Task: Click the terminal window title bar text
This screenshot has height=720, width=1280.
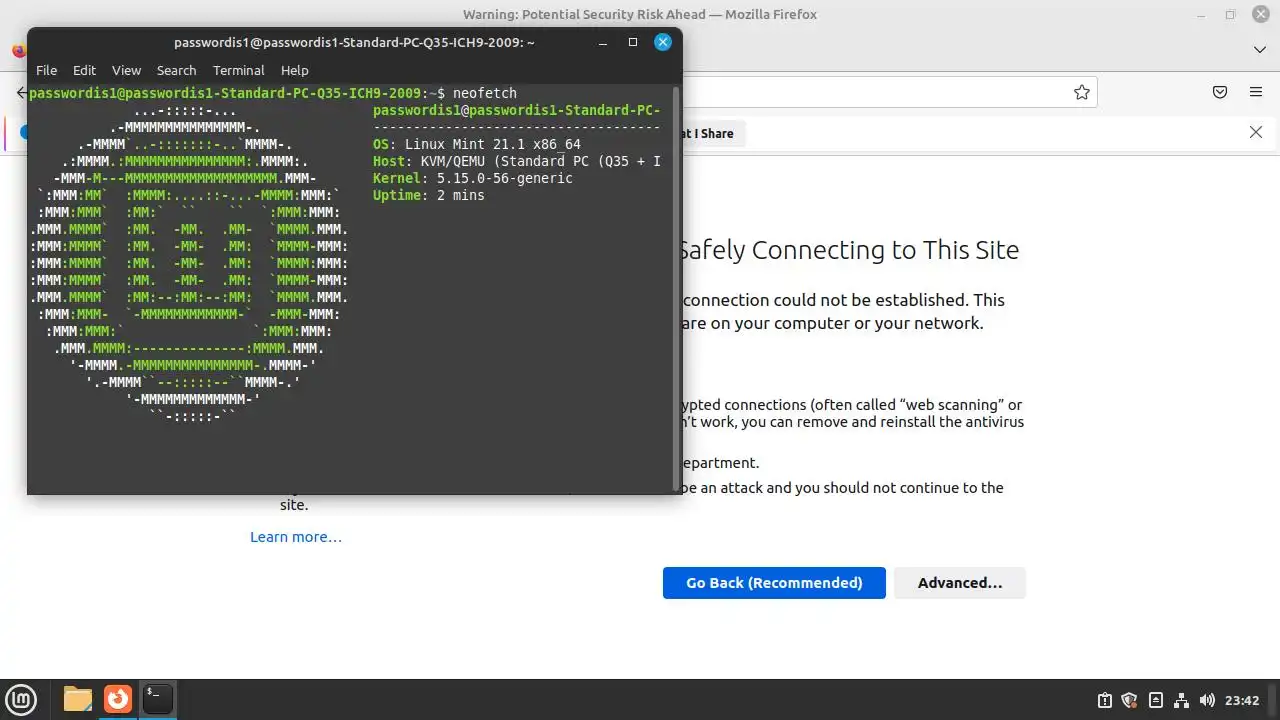Action: pyautogui.click(x=354, y=42)
